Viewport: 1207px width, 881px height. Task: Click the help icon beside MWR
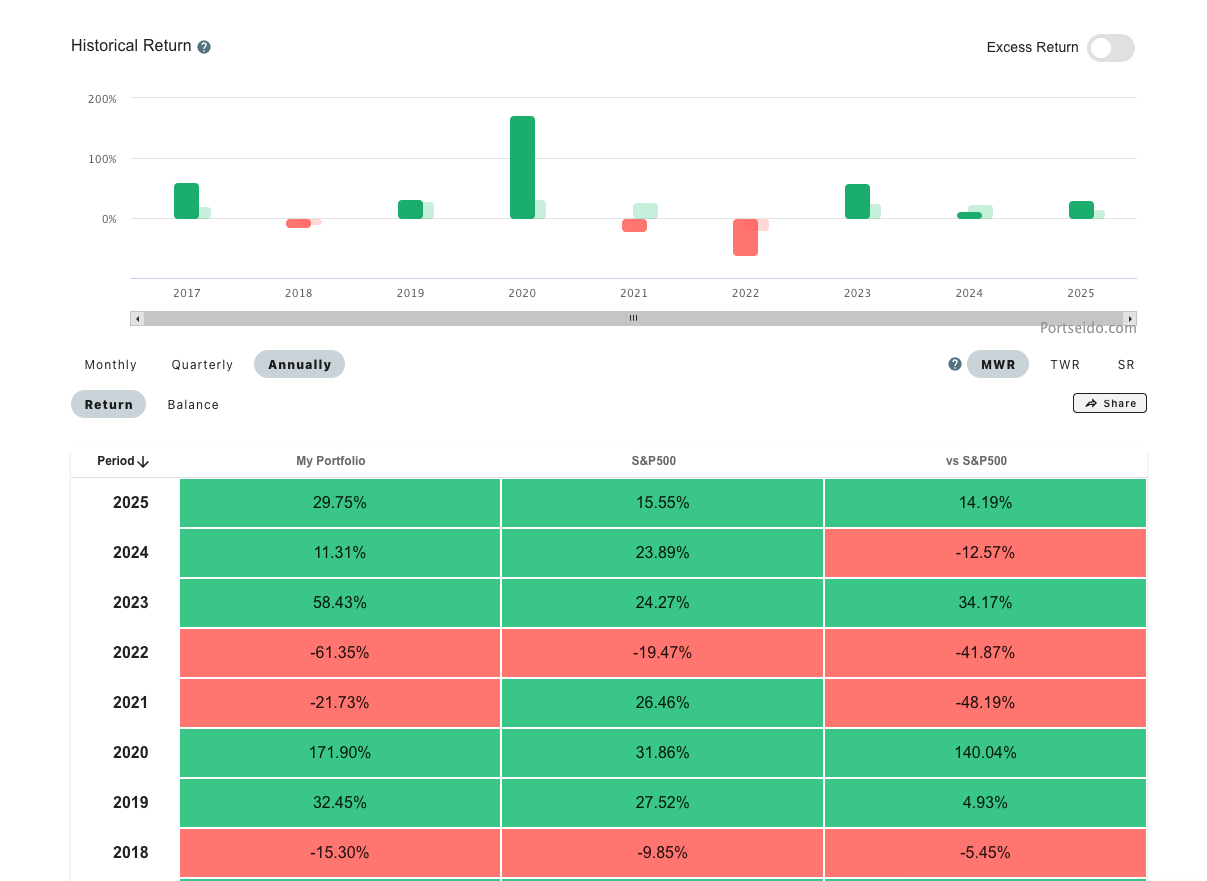pos(955,364)
